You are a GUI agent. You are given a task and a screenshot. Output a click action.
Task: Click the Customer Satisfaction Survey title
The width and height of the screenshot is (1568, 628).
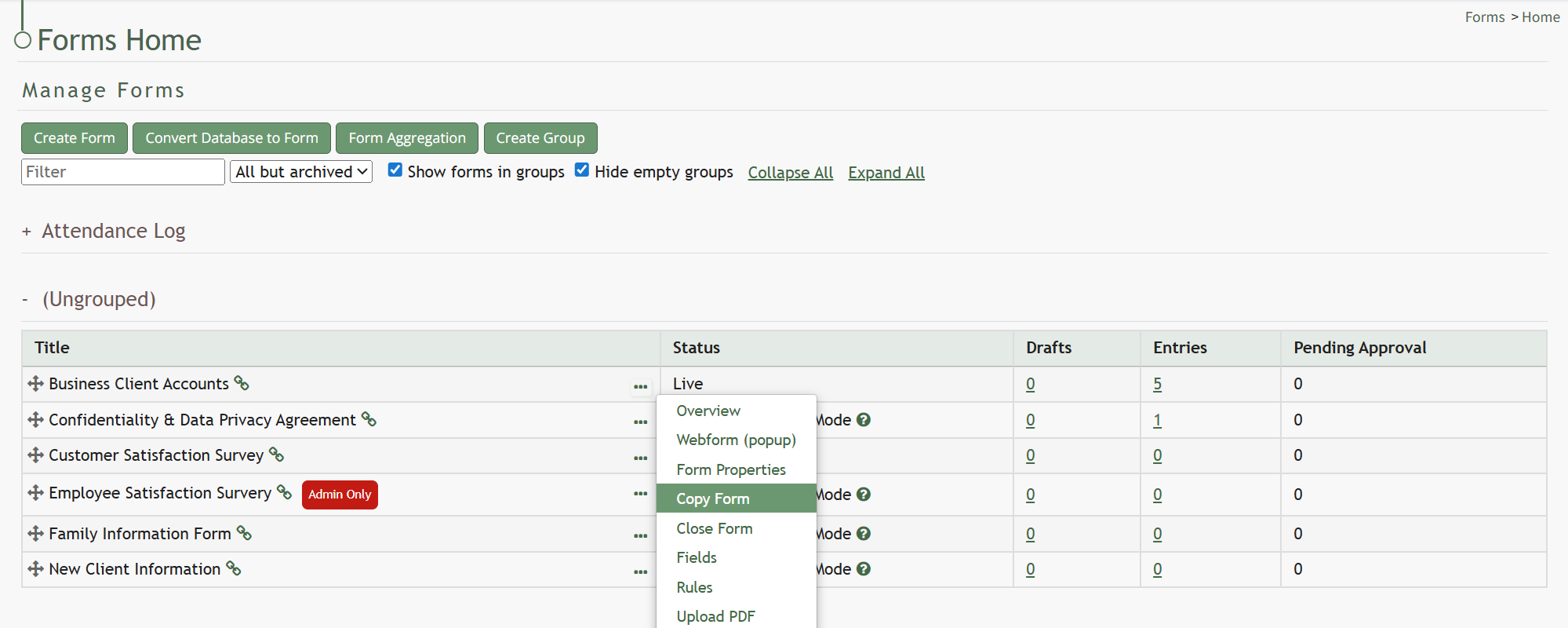point(156,455)
